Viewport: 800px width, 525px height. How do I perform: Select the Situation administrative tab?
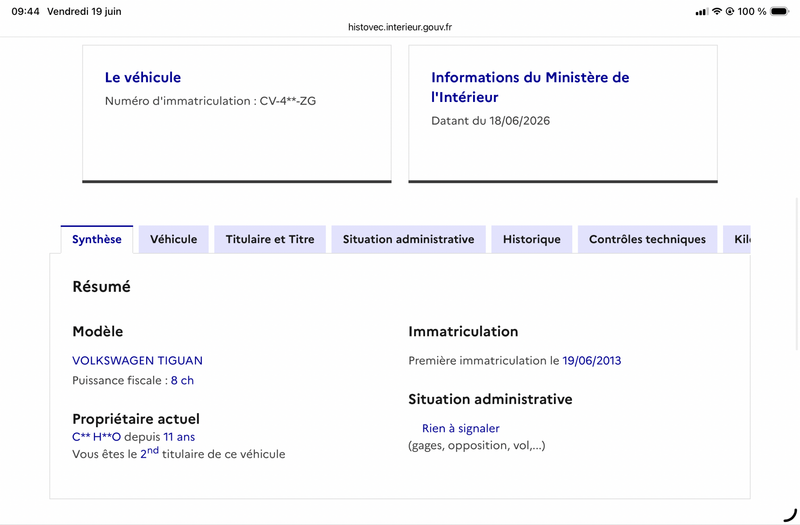(x=408, y=239)
